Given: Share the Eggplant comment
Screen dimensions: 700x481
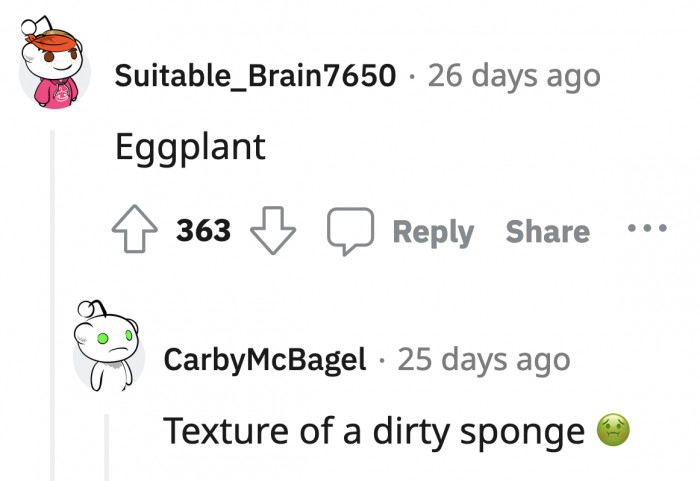Looking at the screenshot, I should 547,232.
